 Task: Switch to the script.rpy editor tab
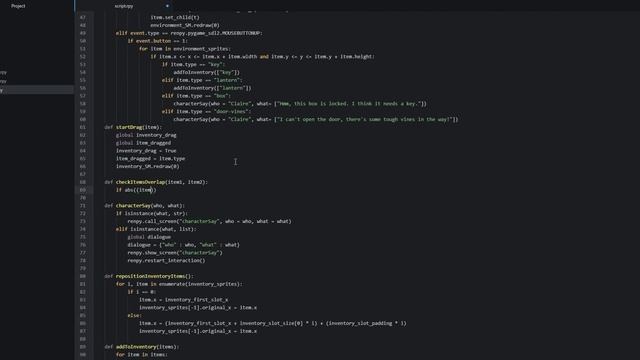click(x=124, y=6)
